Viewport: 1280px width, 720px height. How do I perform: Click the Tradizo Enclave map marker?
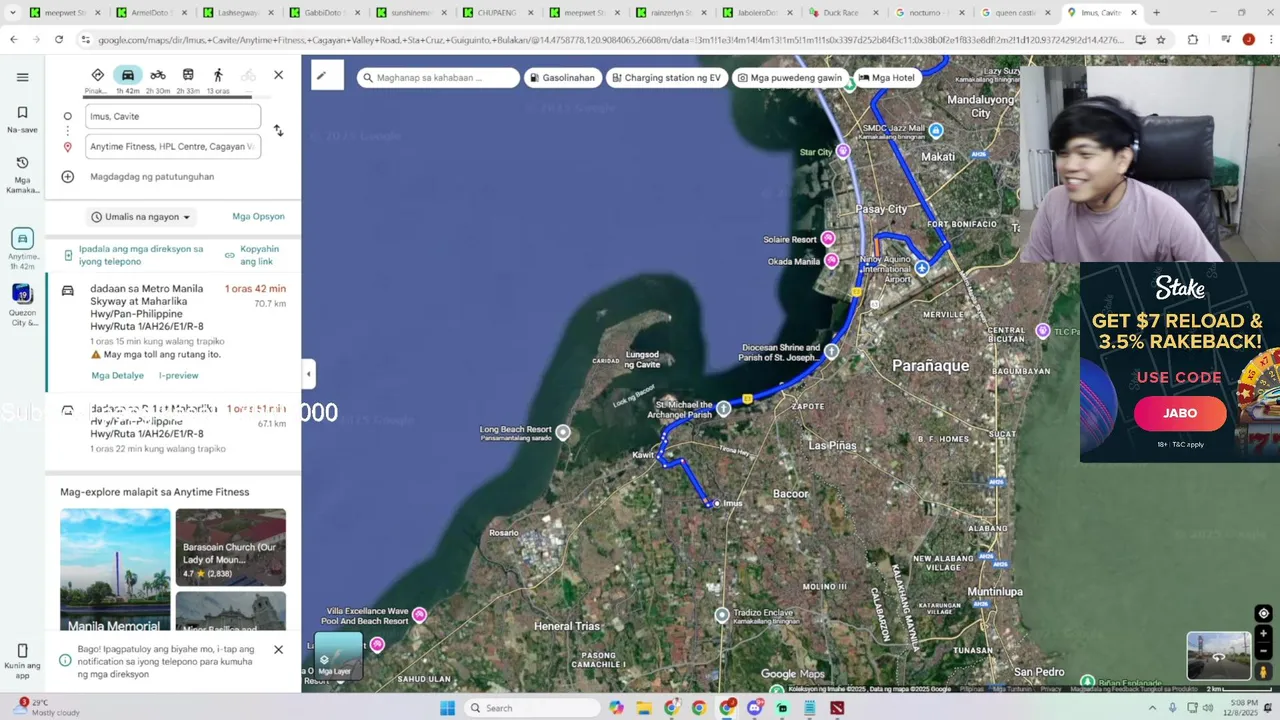click(x=722, y=615)
